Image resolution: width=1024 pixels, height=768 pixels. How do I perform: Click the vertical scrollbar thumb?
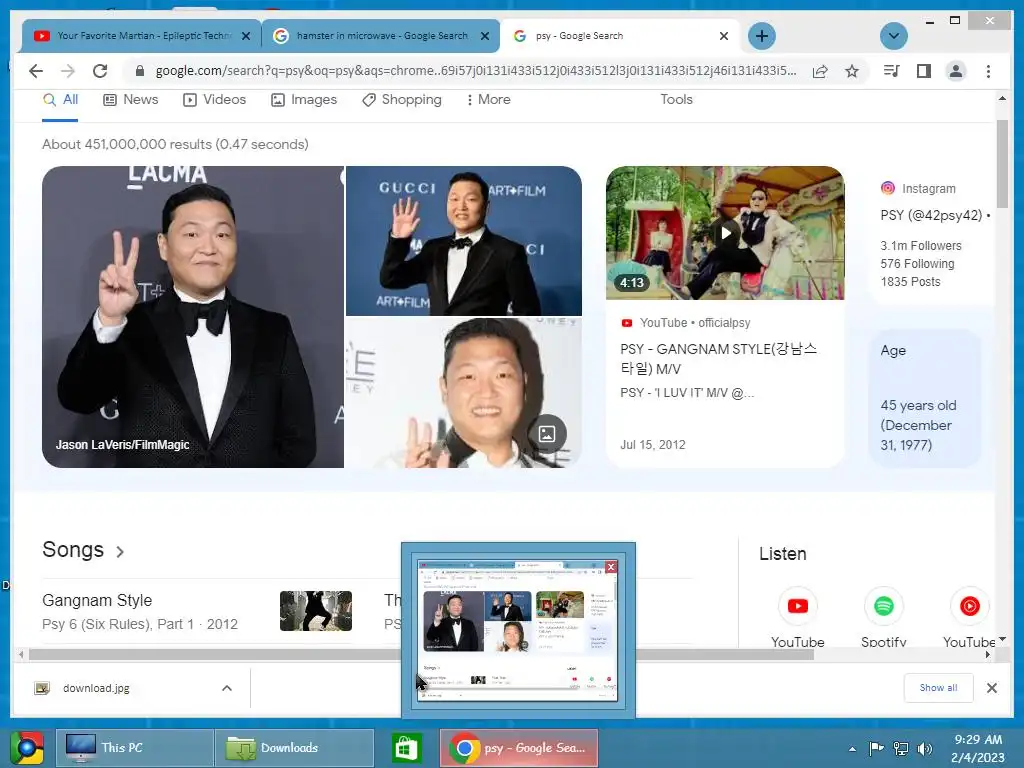[x=1002, y=163]
